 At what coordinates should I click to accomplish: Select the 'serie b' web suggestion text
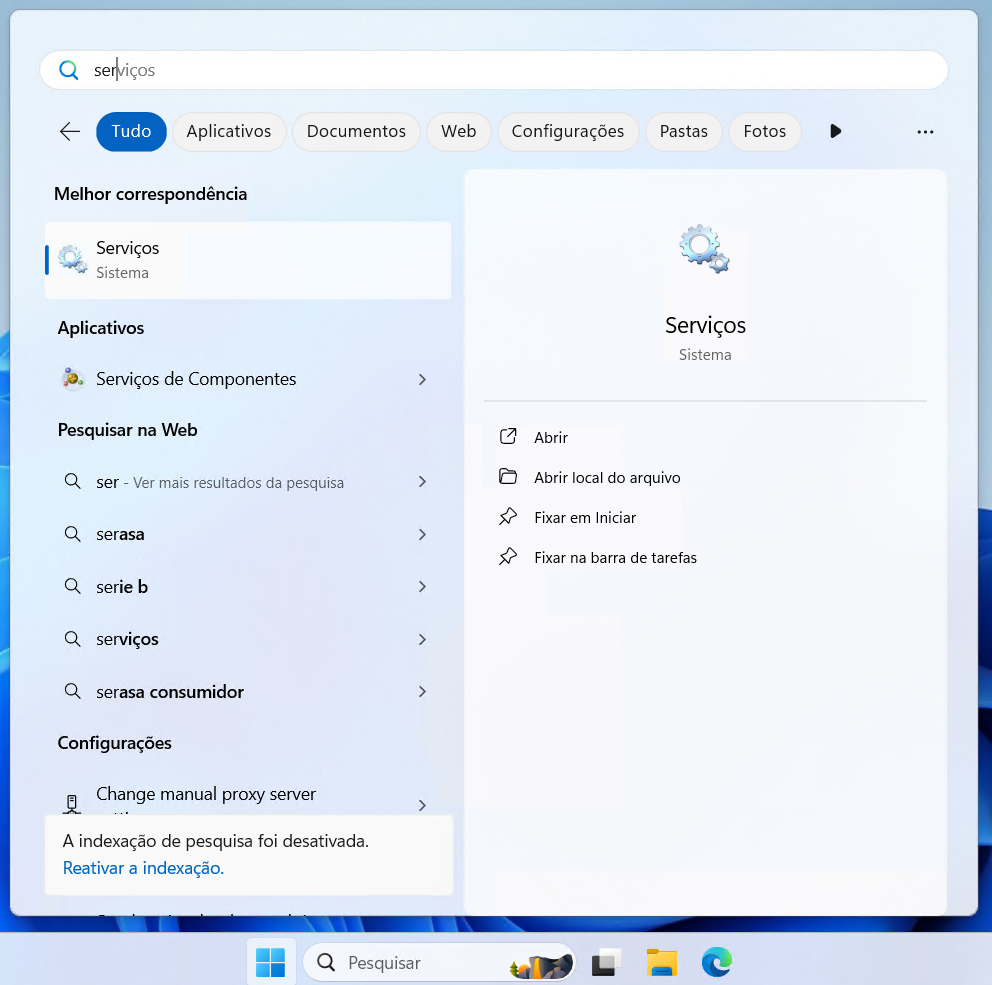coord(121,586)
